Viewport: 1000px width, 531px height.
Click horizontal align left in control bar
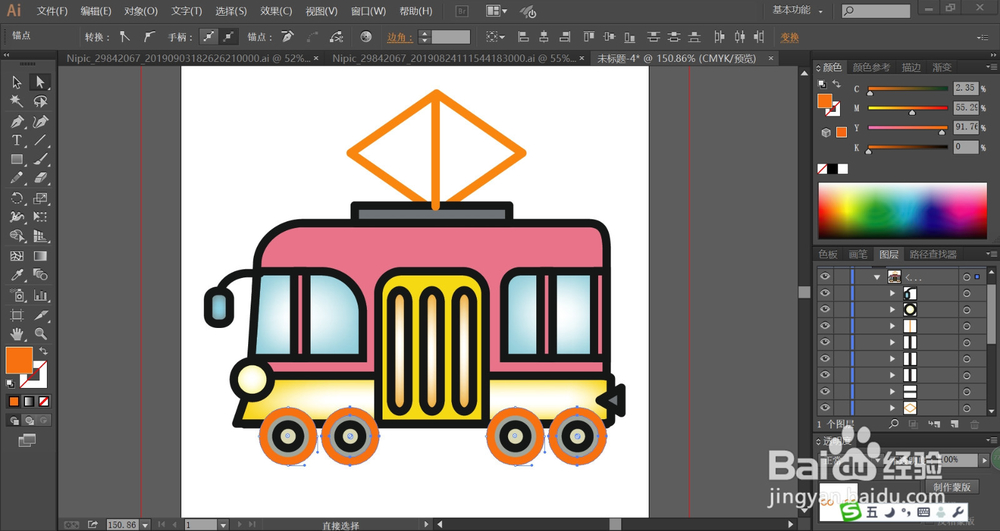click(523, 37)
